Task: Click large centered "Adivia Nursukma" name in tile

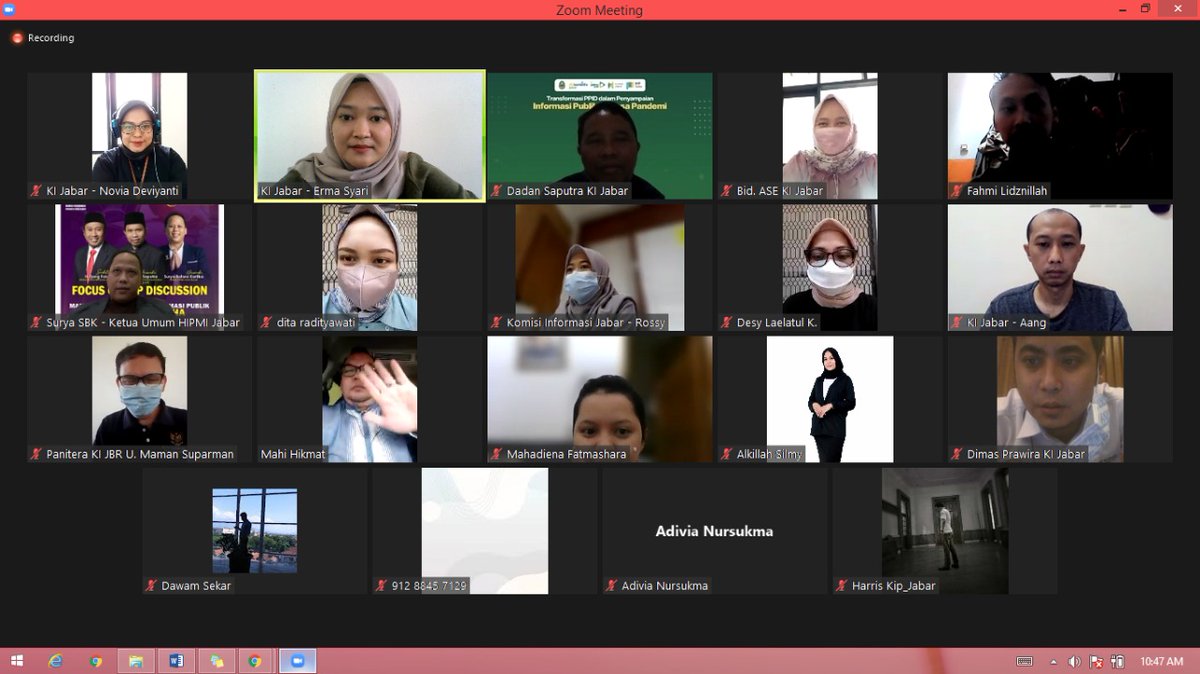Action: 714,531
